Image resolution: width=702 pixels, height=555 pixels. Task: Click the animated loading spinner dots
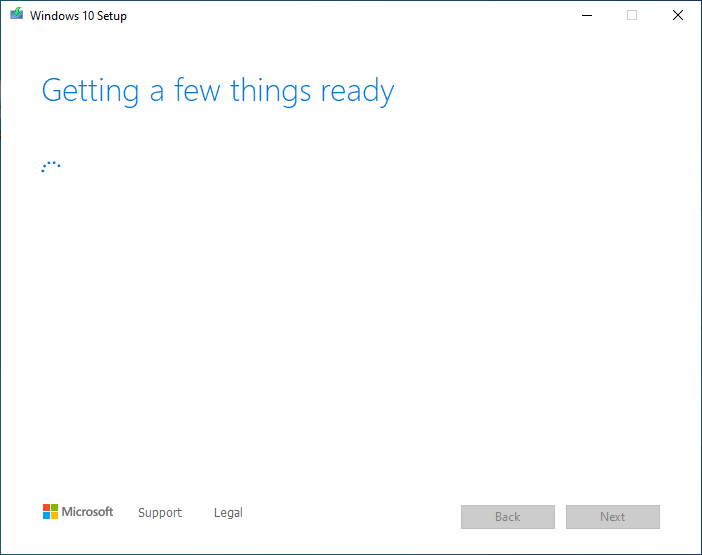click(51, 167)
